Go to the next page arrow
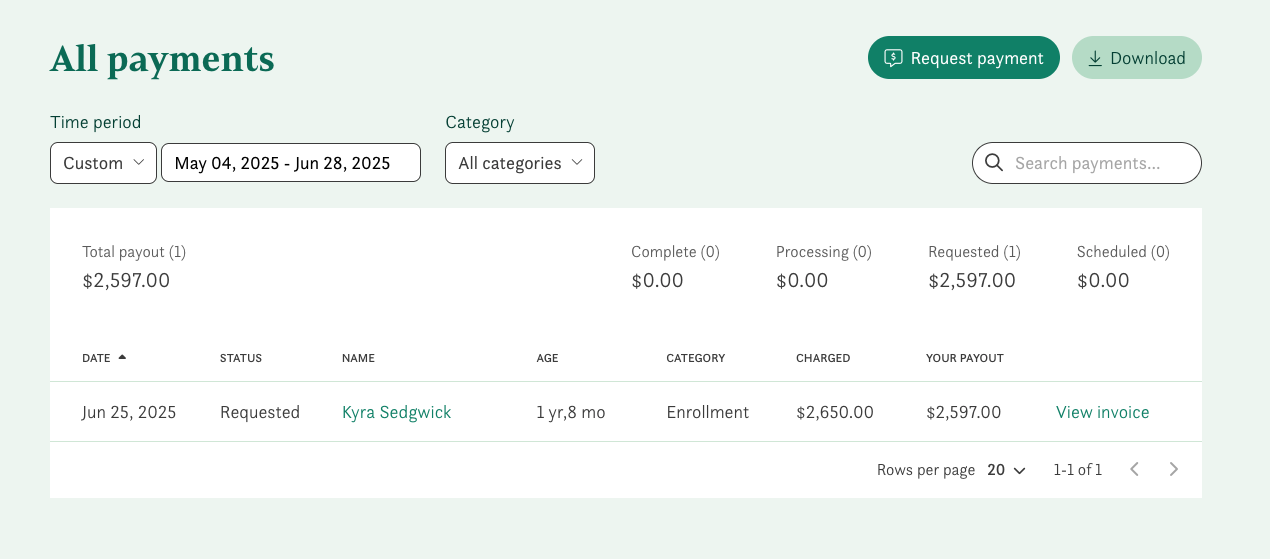This screenshot has height=559, width=1270. click(x=1174, y=469)
